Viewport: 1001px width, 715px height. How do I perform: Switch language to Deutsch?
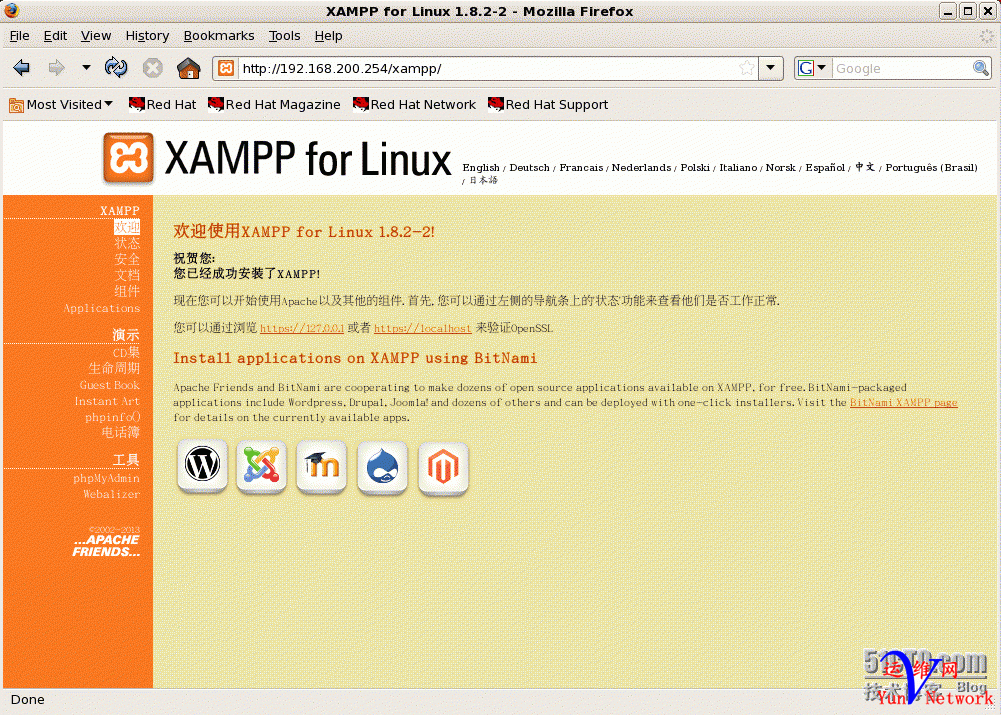pos(529,167)
